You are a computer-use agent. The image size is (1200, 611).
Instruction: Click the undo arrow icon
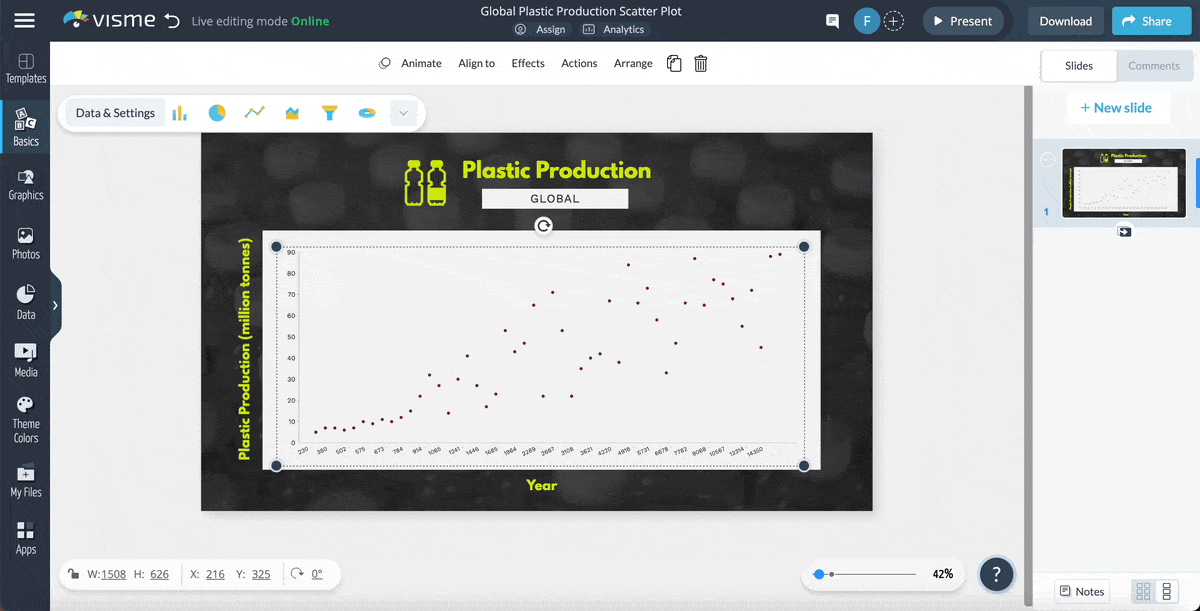coord(172,21)
